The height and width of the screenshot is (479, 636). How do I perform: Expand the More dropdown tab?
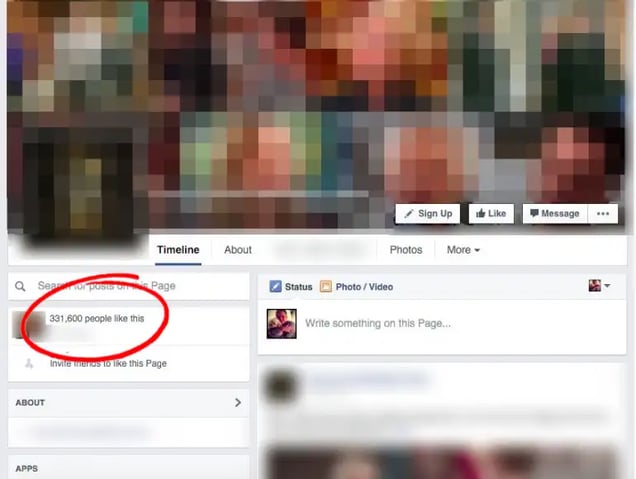[463, 250]
